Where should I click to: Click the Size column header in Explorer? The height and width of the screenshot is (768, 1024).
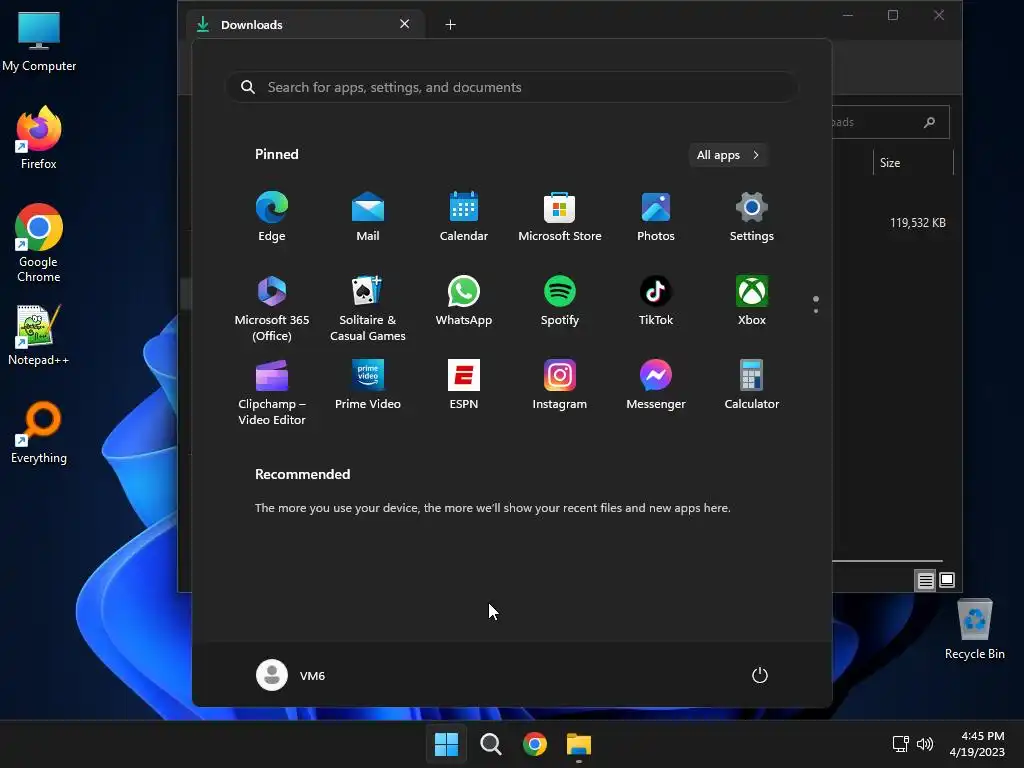pos(912,163)
